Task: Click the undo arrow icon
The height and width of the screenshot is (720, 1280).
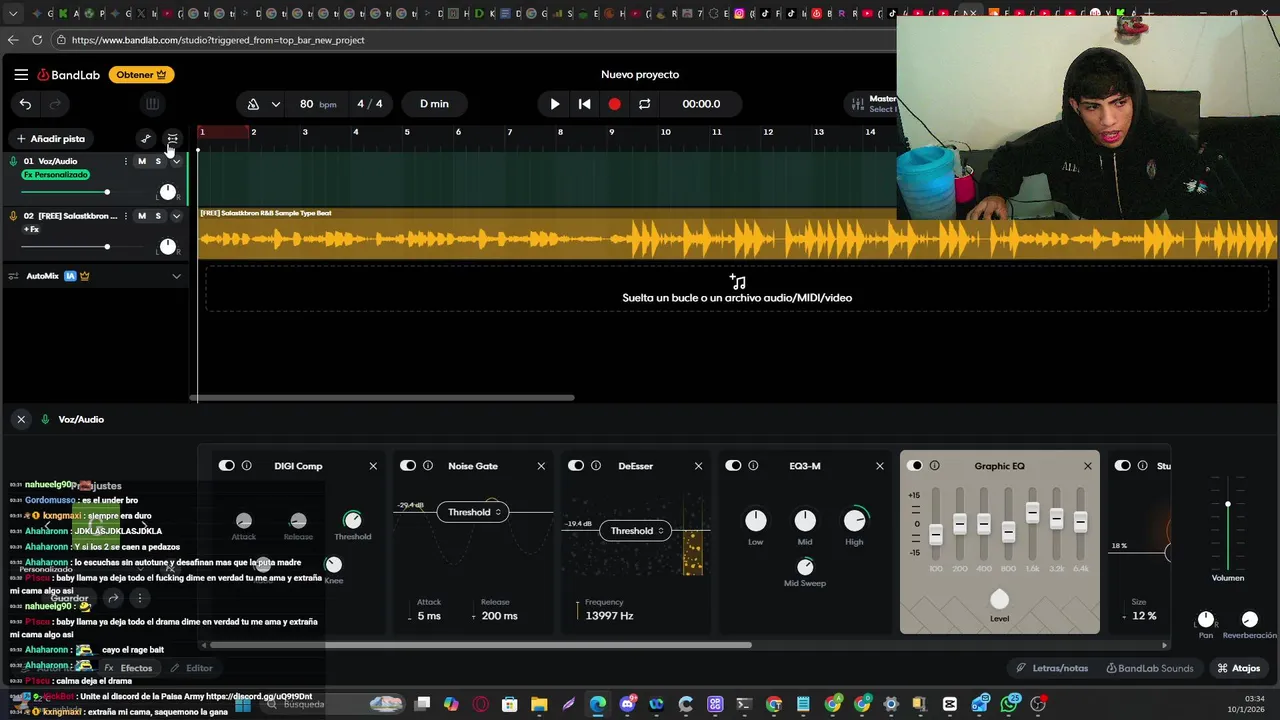Action: coord(25,104)
